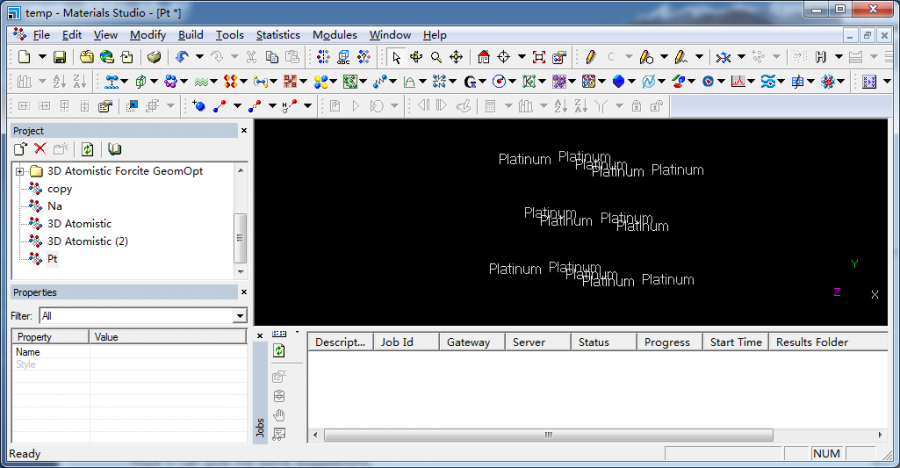Open the Properties Filter 'All' dropdown
The width and height of the screenshot is (900, 468).
tap(240, 316)
